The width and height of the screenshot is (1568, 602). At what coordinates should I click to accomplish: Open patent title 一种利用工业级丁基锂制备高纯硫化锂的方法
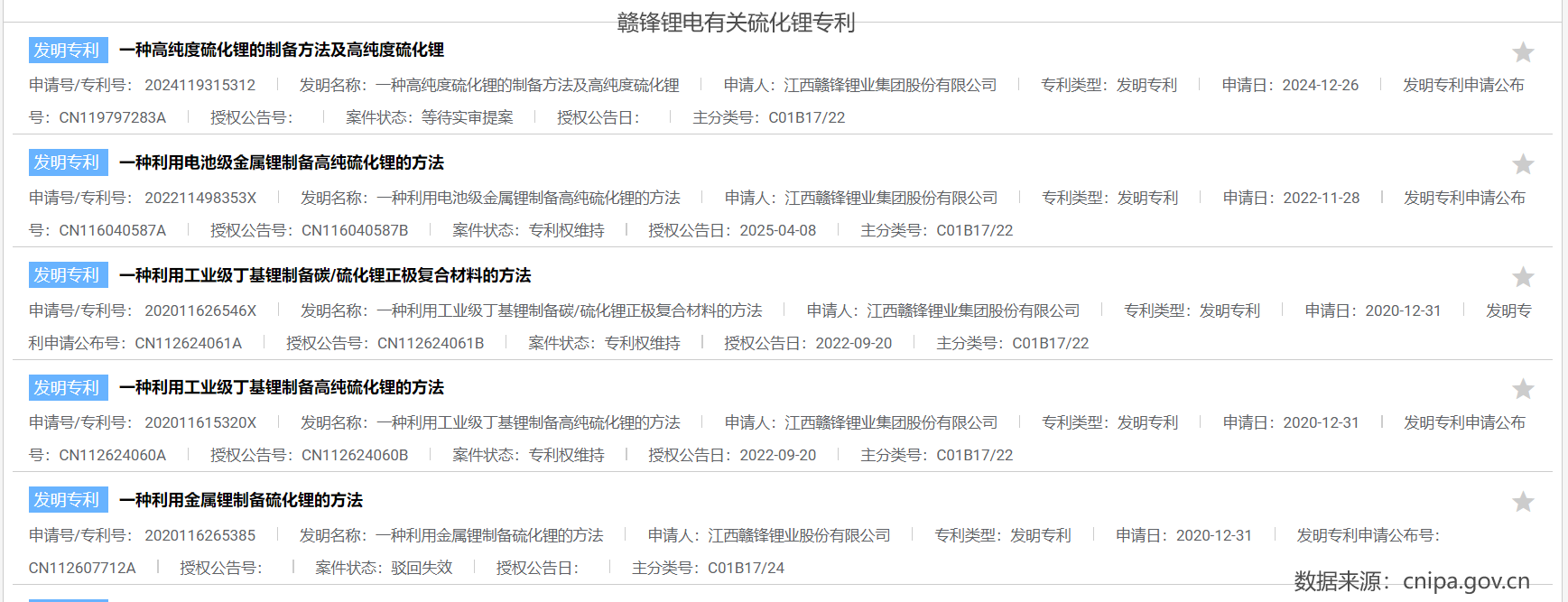tap(282, 387)
